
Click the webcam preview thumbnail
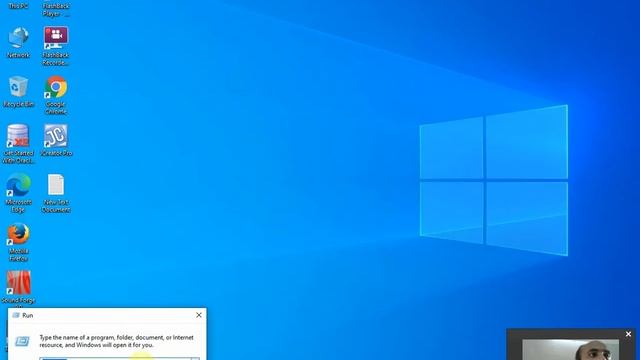(x=571, y=350)
